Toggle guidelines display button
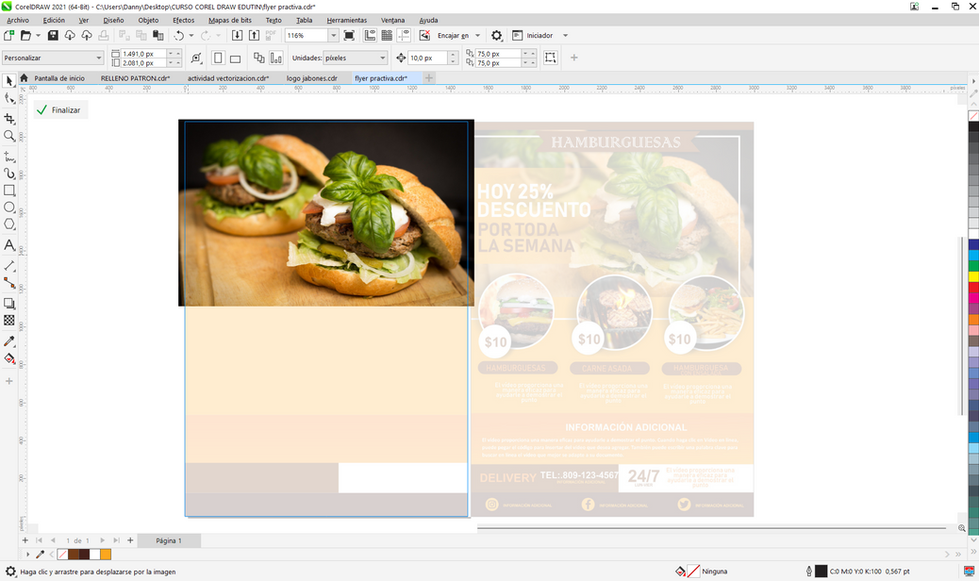The height and width of the screenshot is (581, 979). 404,36
